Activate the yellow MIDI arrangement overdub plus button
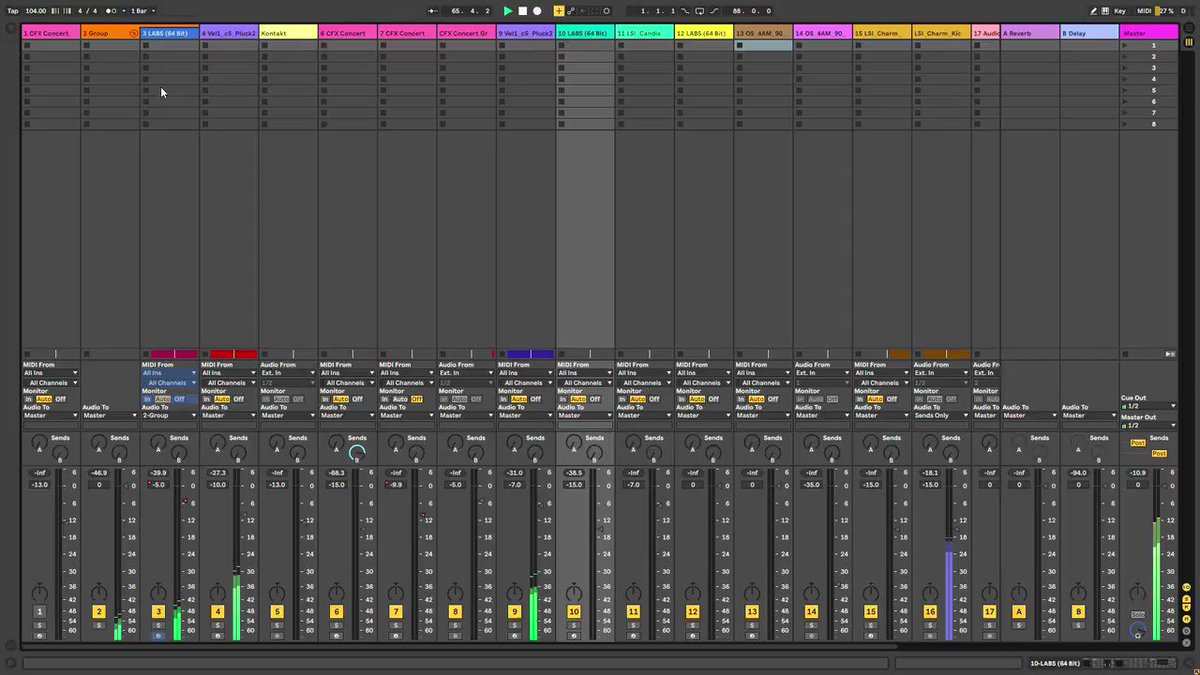The height and width of the screenshot is (675, 1200). click(x=558, y=11)
